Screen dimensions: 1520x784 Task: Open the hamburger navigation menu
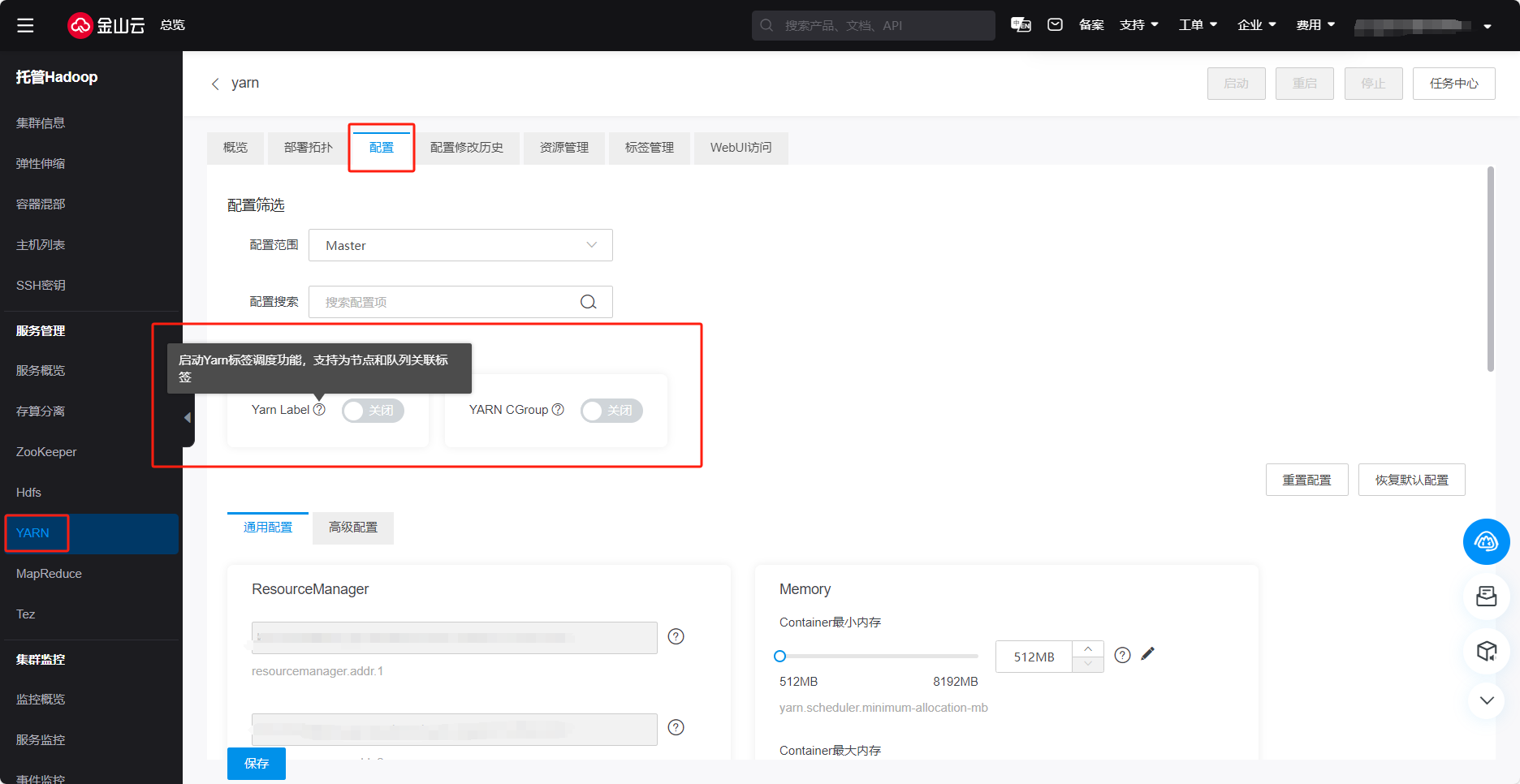tap(25, 25)
